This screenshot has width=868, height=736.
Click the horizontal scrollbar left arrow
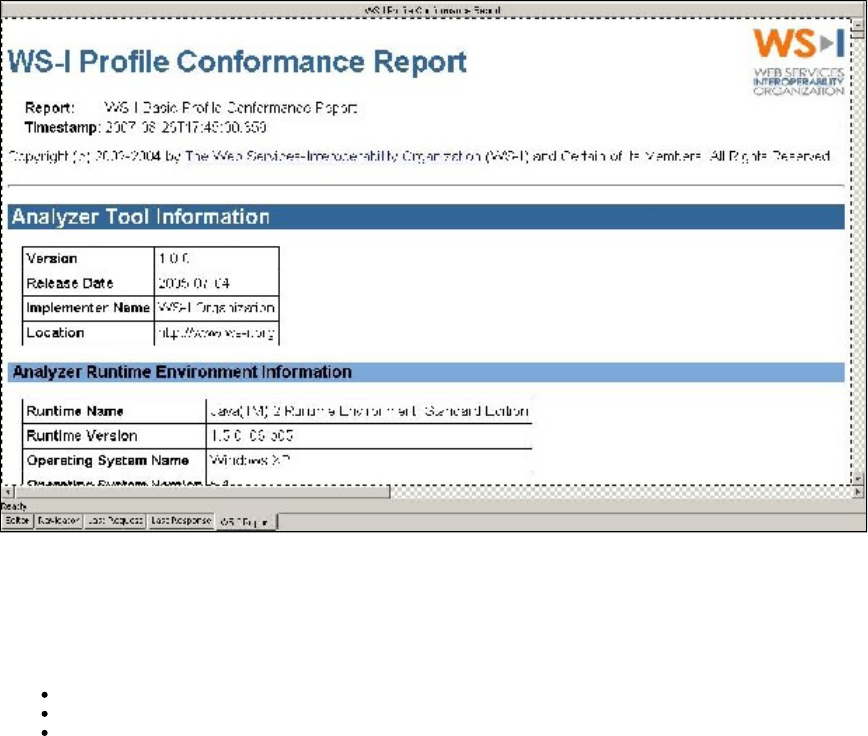(8, 491)
